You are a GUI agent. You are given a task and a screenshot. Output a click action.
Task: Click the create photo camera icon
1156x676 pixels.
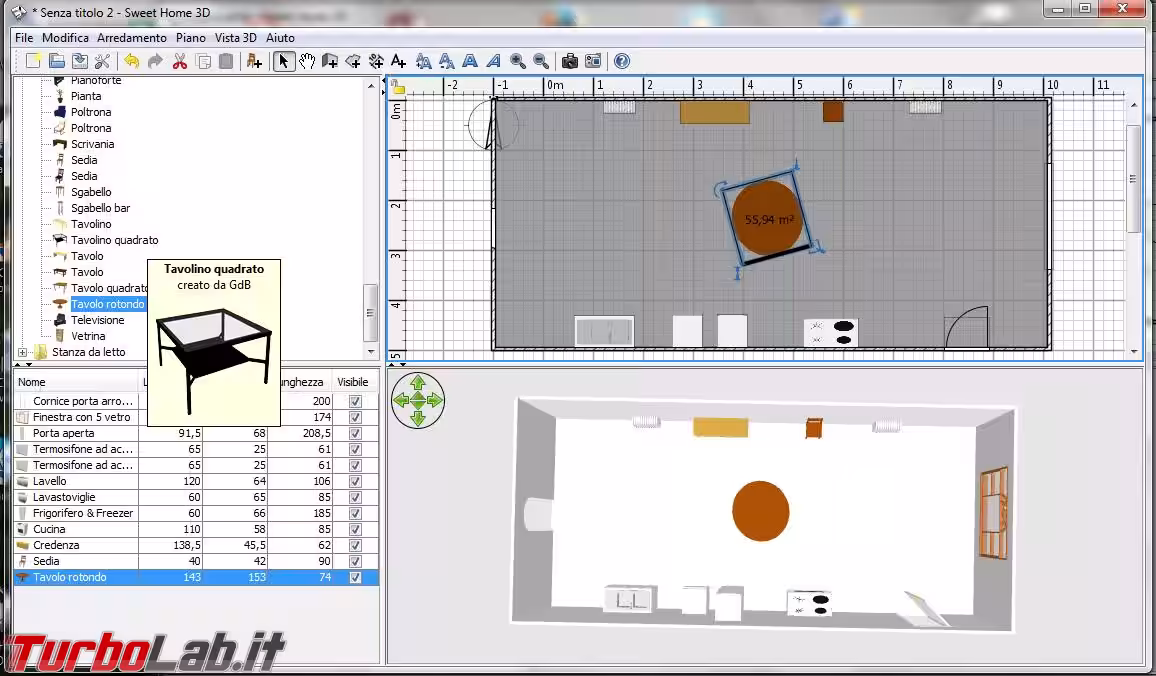coord(569,61)
